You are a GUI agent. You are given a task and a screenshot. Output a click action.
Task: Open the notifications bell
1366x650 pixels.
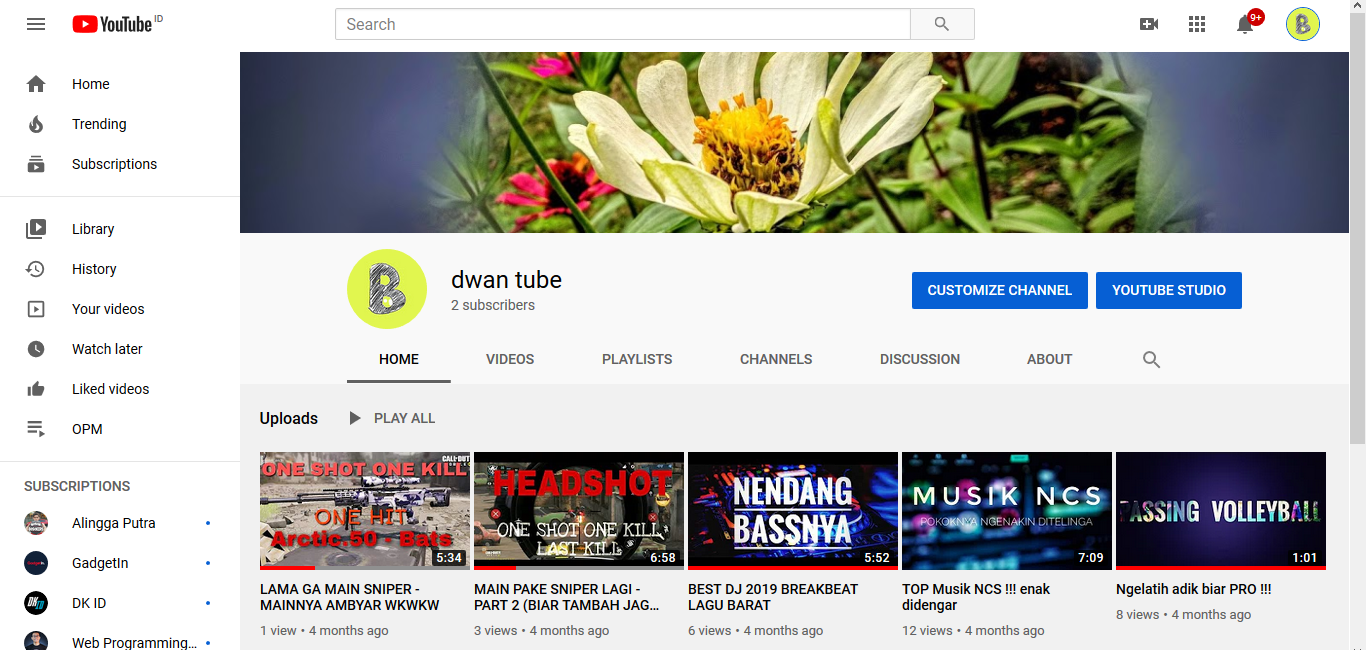pos(1245,24)
